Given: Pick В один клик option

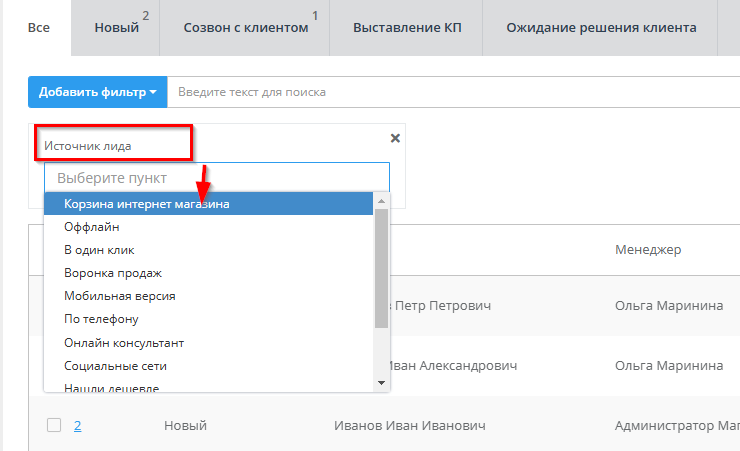Looking at the screenshot, I should click(99, 250).
